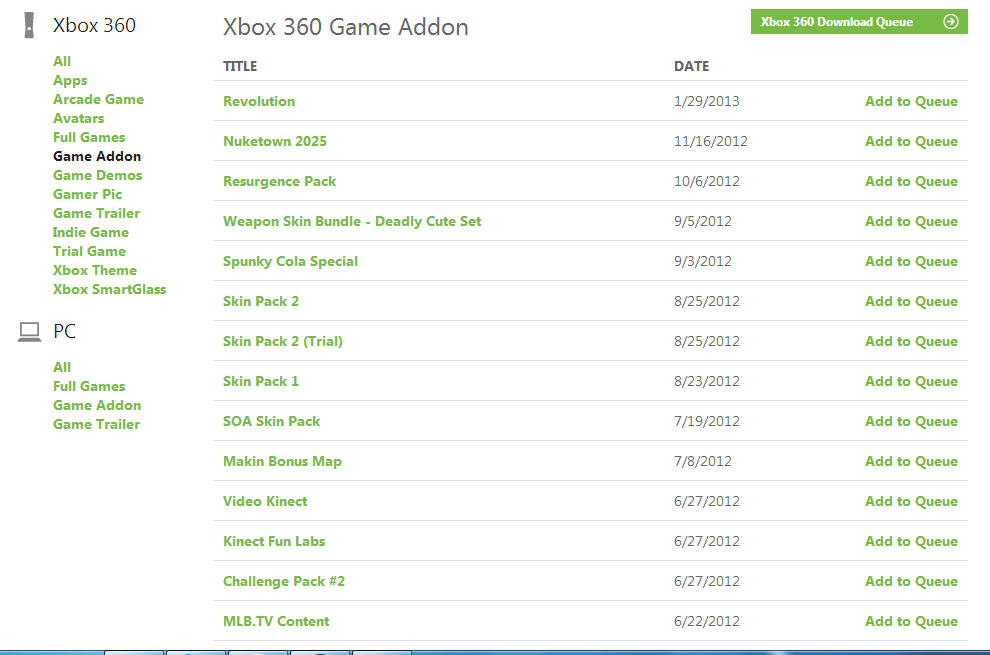Open the Apps category
The height and width of the screenshot is (655, 990).
tap(70, 80)
